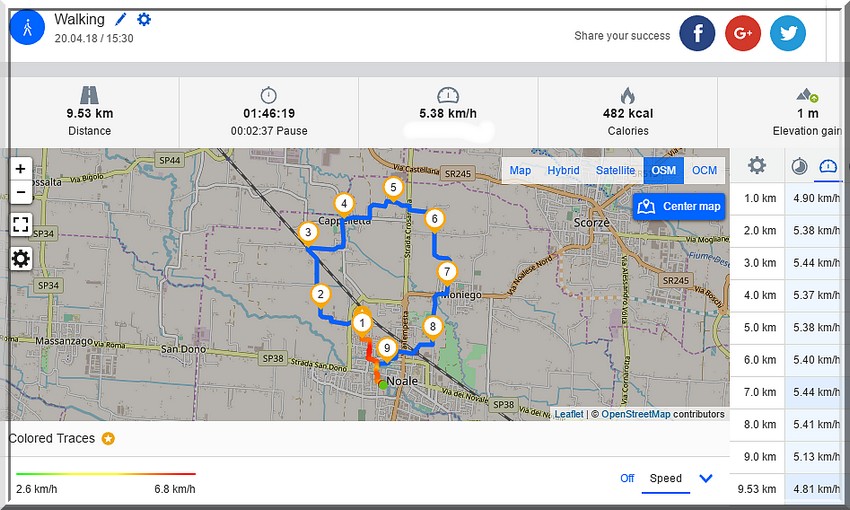Share the activity on Twitter
Viewport: 850px width, 510px height.
click(788, 34)
